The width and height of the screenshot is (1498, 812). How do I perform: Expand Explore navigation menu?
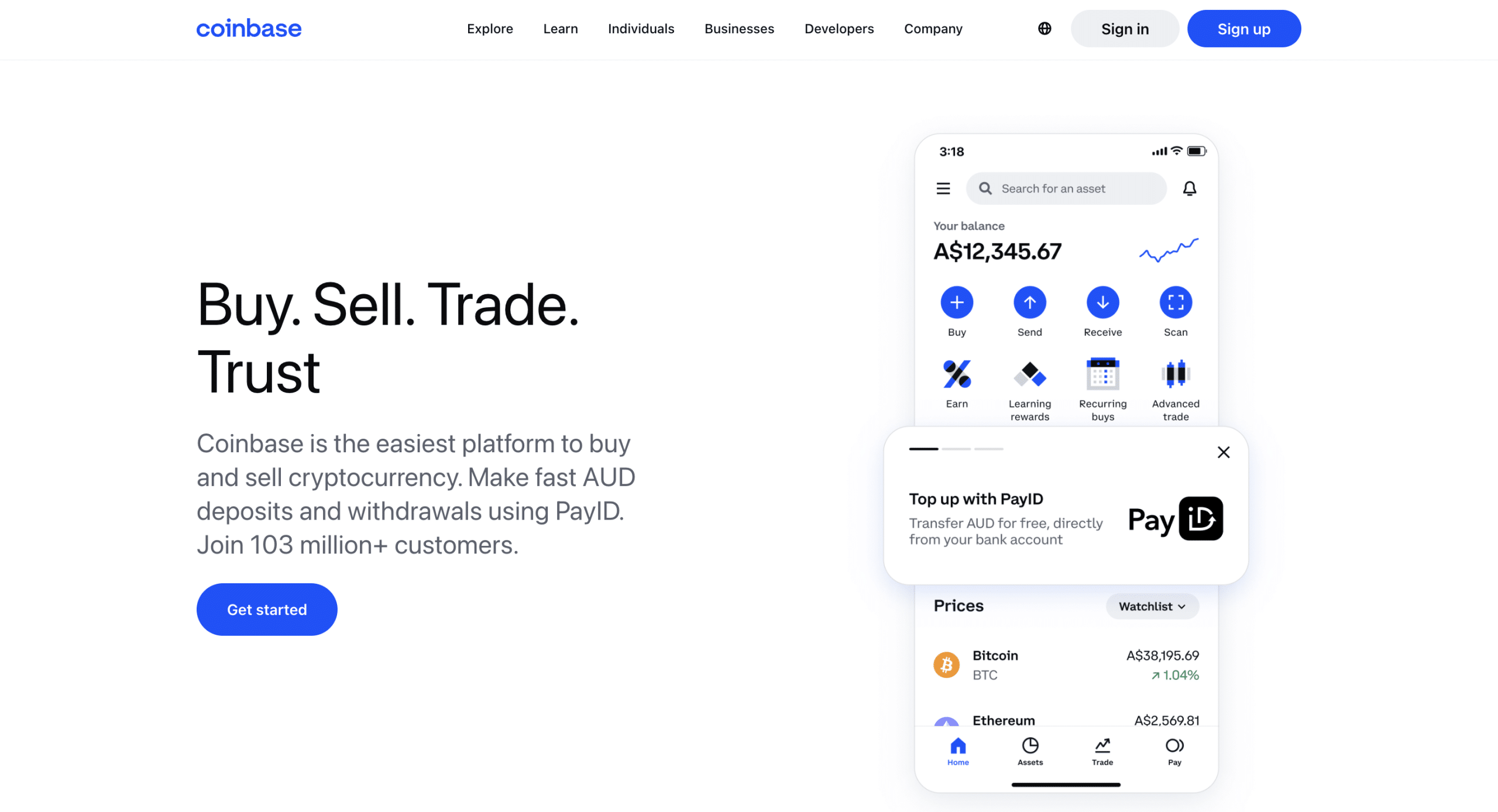490,28
